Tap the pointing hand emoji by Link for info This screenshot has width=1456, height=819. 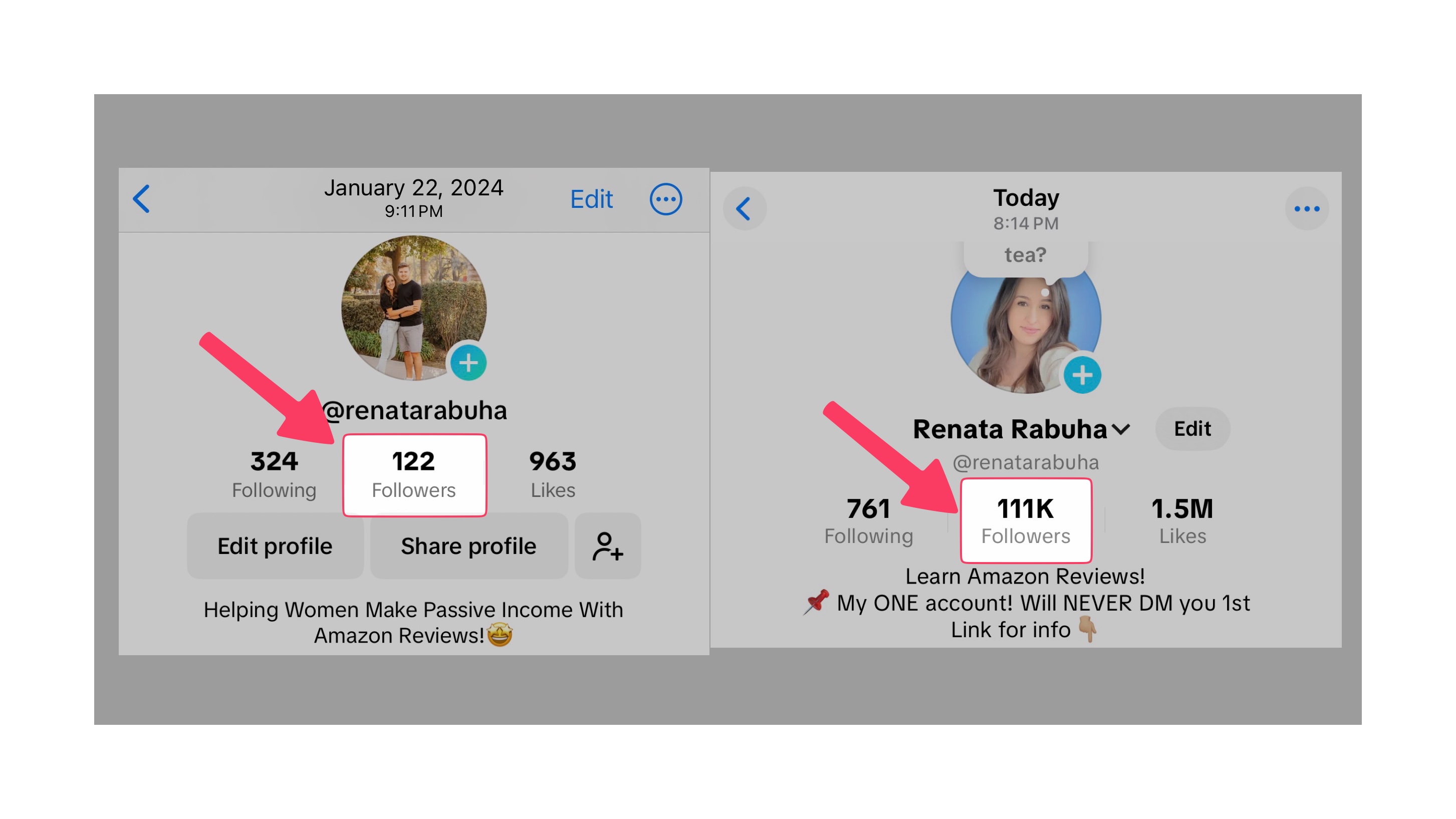point(1087,629)
